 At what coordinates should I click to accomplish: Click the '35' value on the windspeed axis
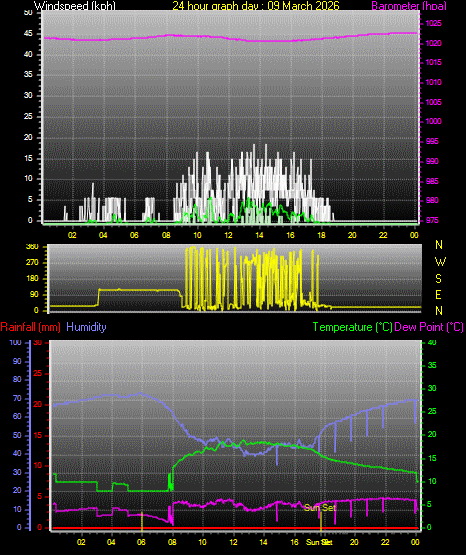[x=28, y=75]
